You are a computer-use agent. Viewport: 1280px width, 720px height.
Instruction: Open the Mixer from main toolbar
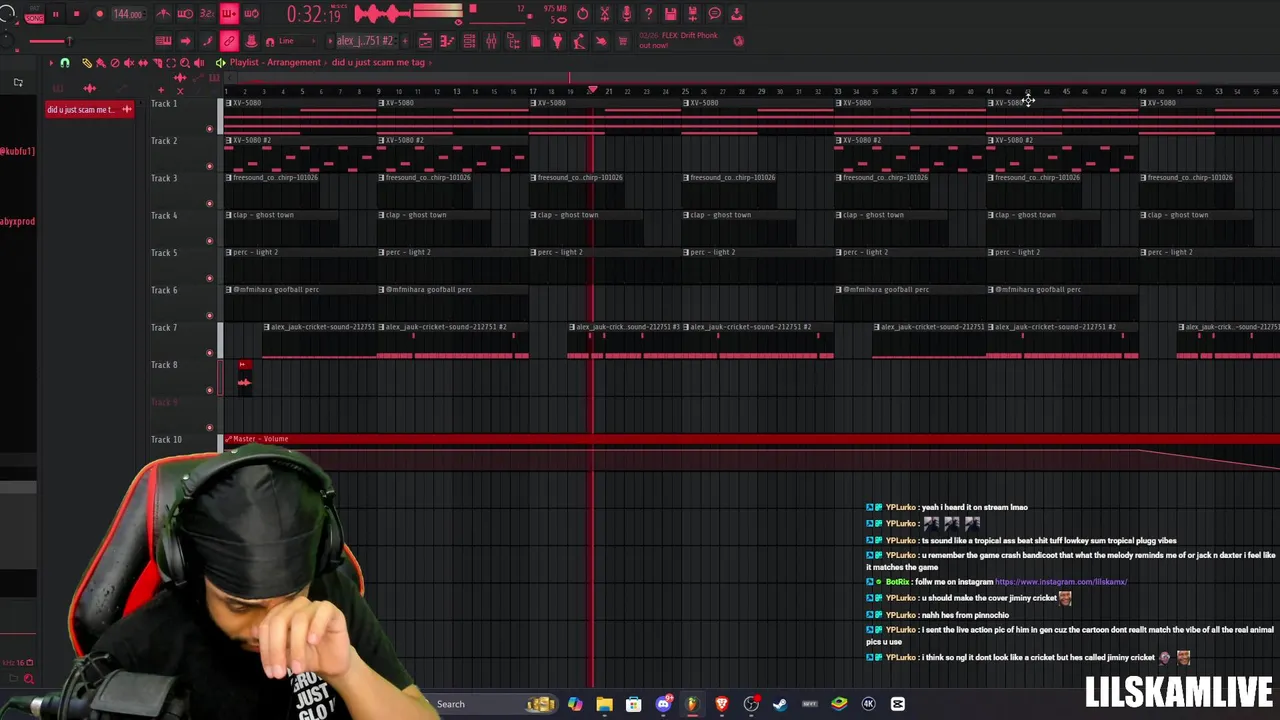pyautogui.click(x=491, y=41)
